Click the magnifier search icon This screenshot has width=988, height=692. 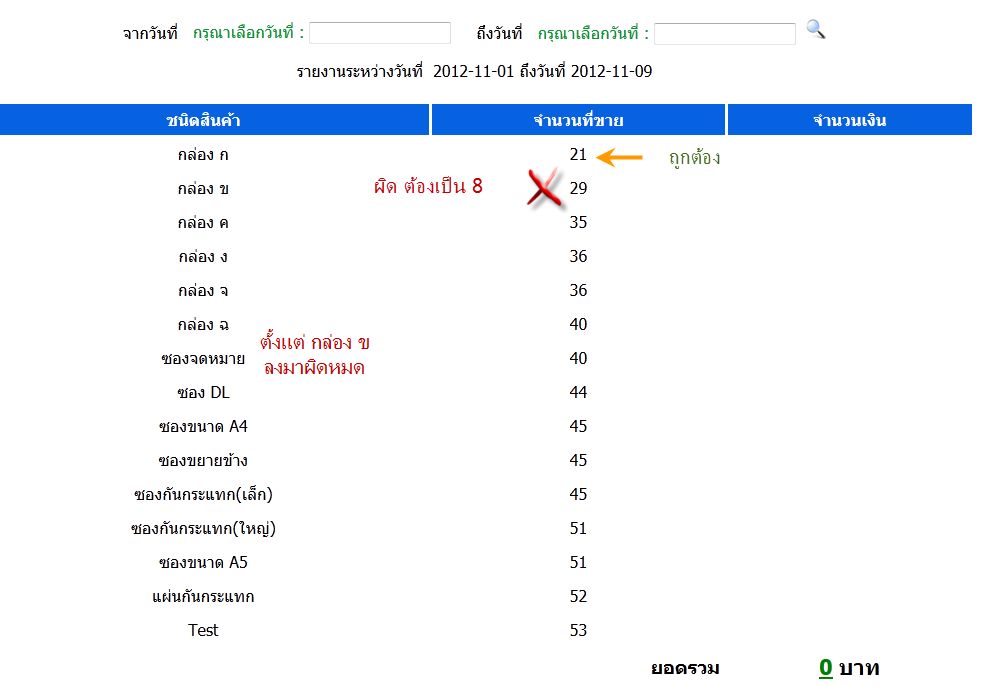[815, 30]
